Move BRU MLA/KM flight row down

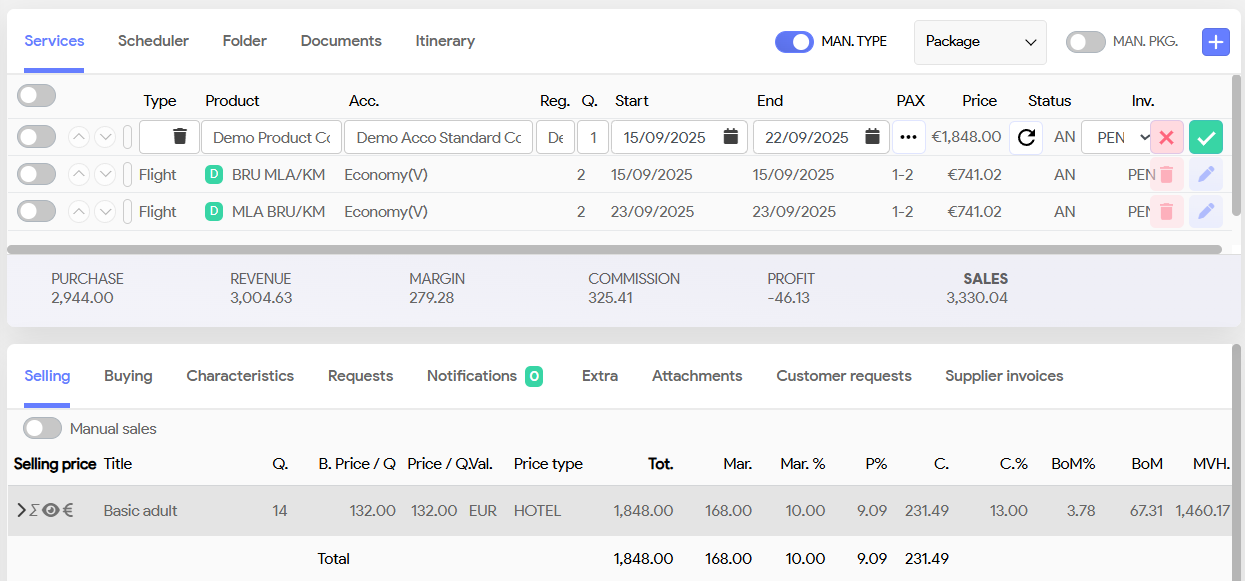coord(105,175)
